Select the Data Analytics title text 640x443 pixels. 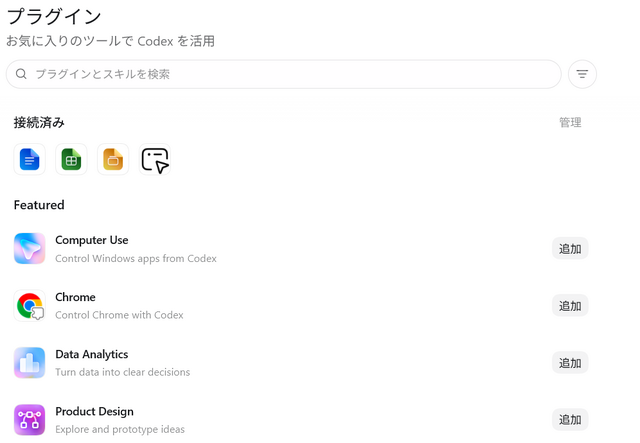coord(92,354)
